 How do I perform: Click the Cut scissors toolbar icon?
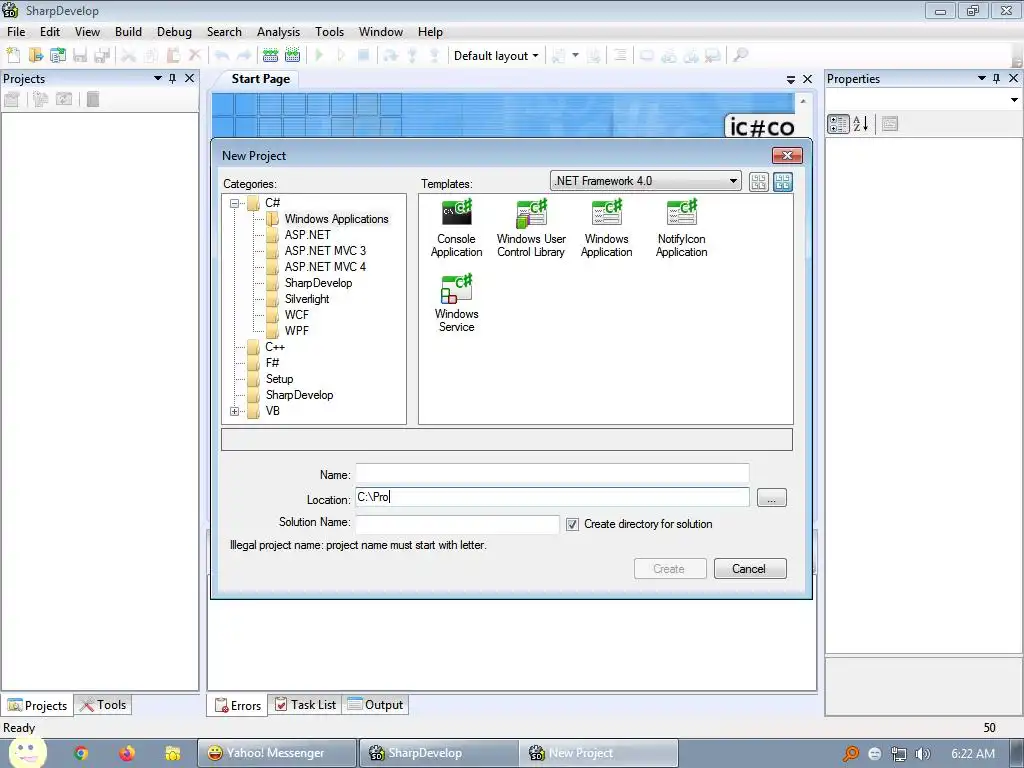click(129, 56)
